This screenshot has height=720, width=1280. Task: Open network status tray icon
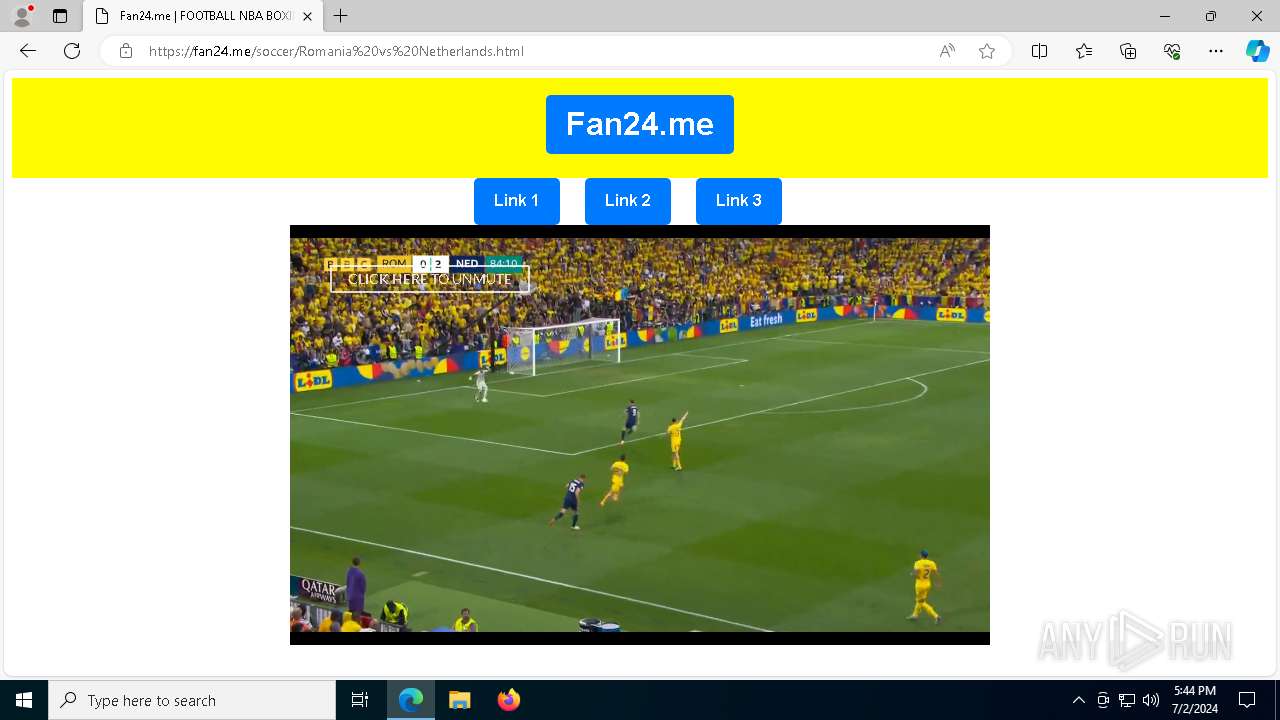[1127, 700]
